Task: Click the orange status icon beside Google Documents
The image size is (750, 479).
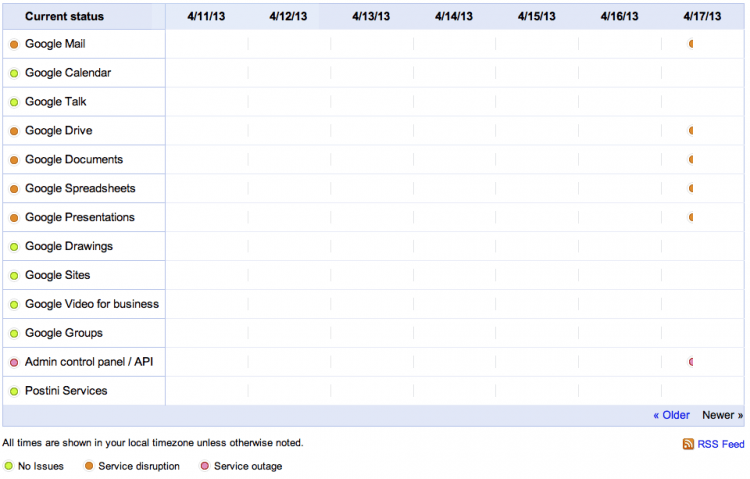Action: click(14, 160)
